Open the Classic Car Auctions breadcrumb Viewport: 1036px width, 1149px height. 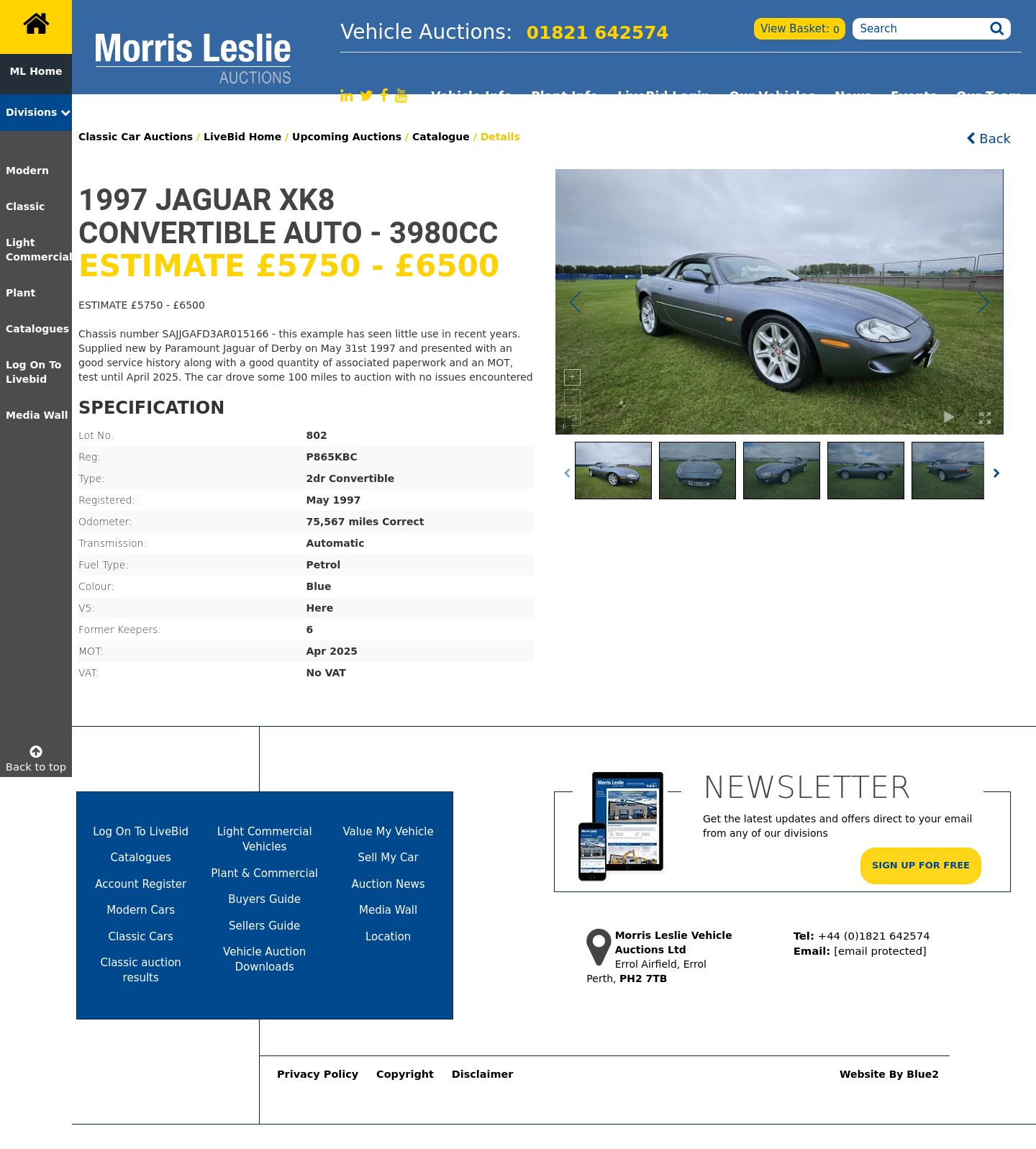click(135, 137)
